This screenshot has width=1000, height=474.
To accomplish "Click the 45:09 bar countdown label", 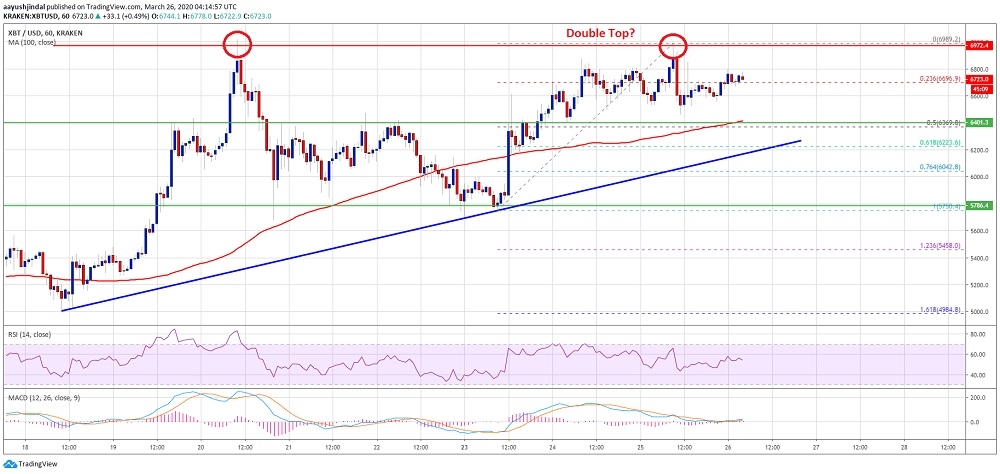I will 982,89.
